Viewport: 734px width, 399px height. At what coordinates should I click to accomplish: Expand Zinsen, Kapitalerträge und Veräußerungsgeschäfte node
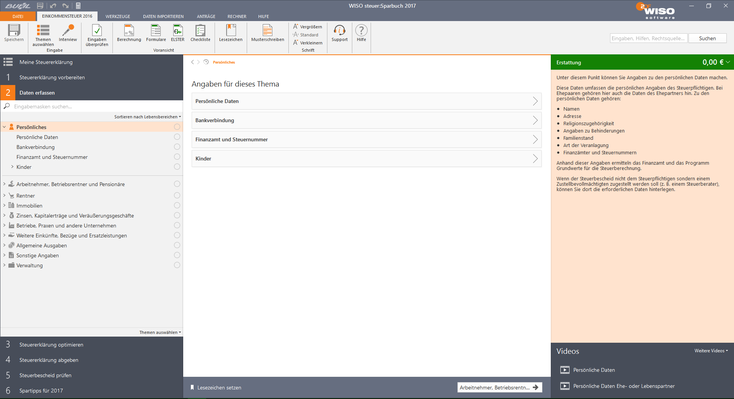(x=4, y=215)
